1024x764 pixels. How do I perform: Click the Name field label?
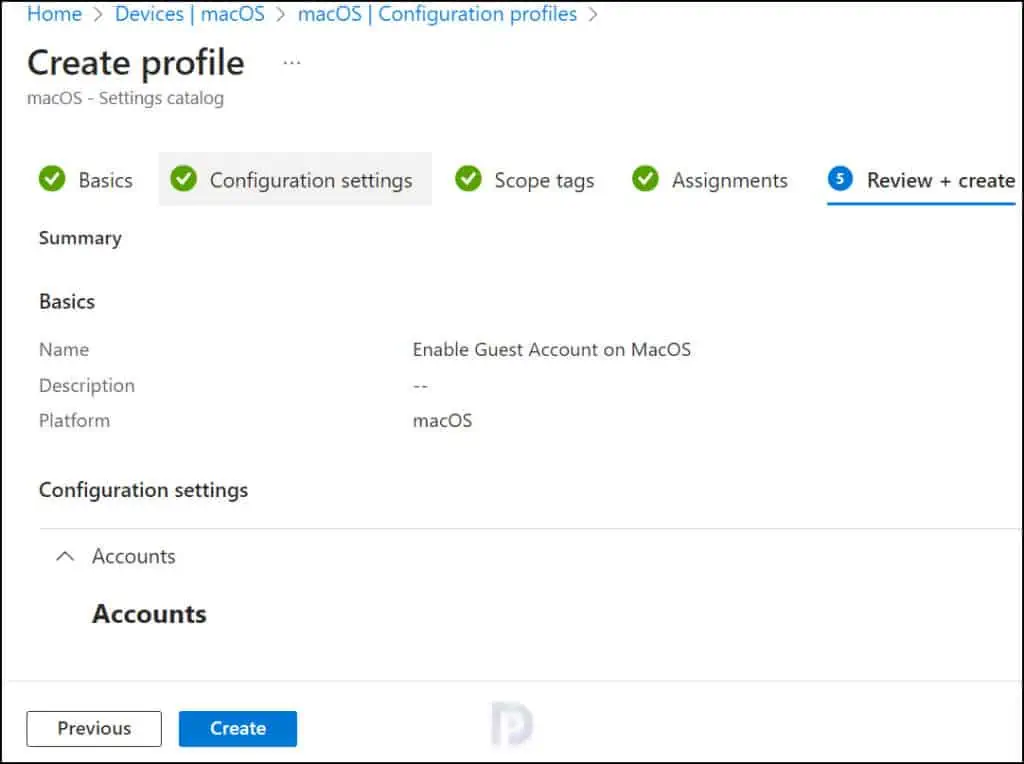64,350
